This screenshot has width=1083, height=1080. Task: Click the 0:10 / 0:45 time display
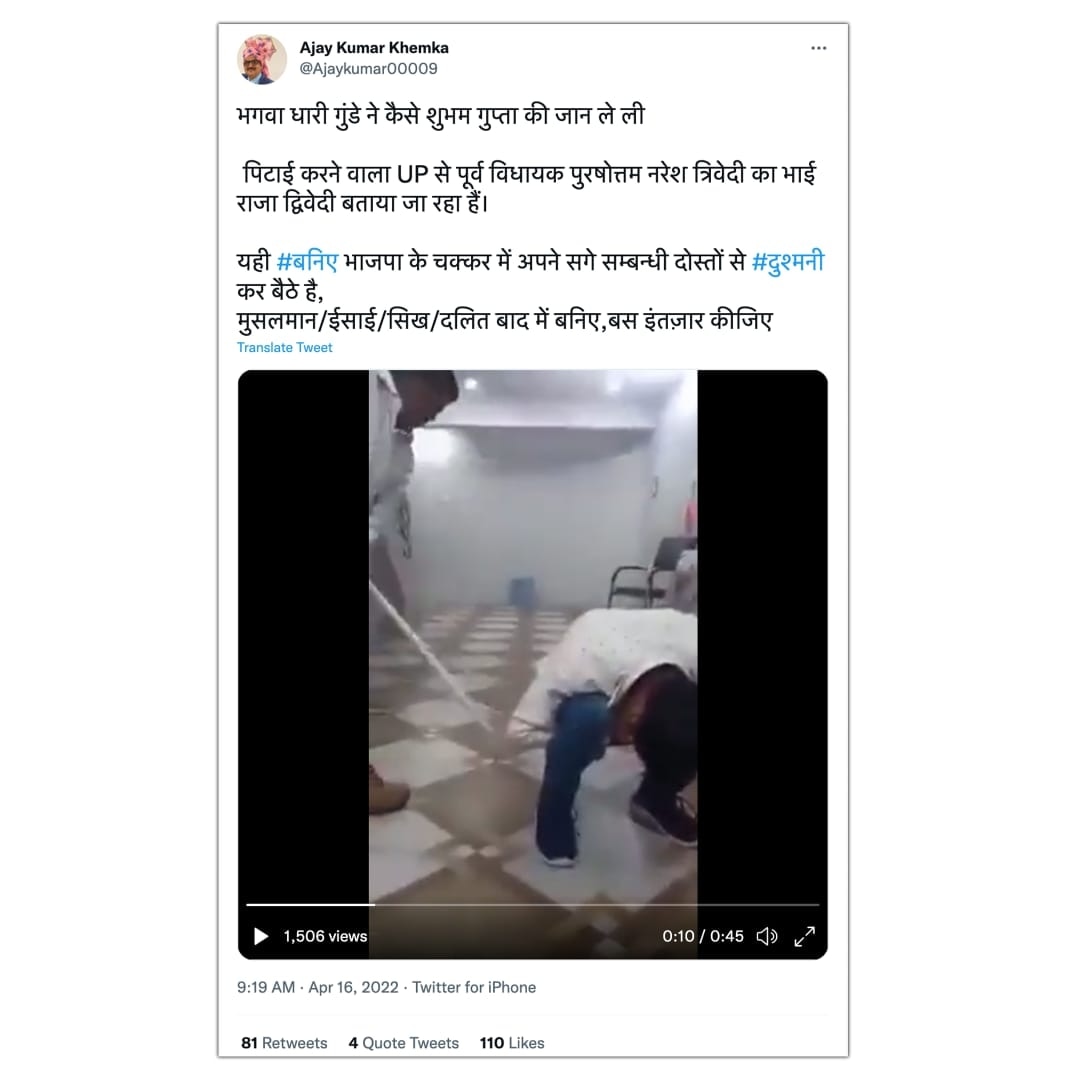(702, 936)
